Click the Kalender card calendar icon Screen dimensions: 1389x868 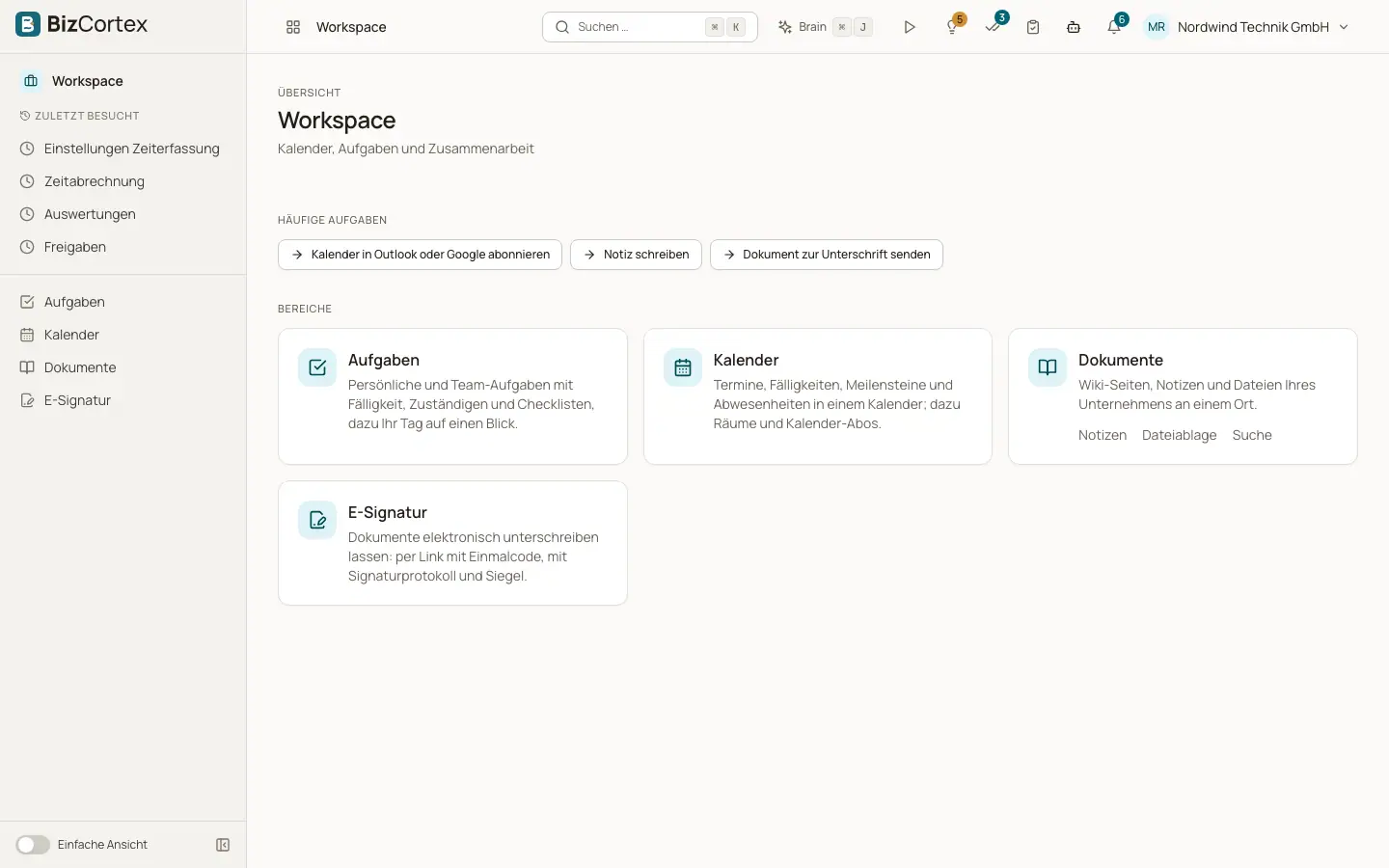[683, 367]
